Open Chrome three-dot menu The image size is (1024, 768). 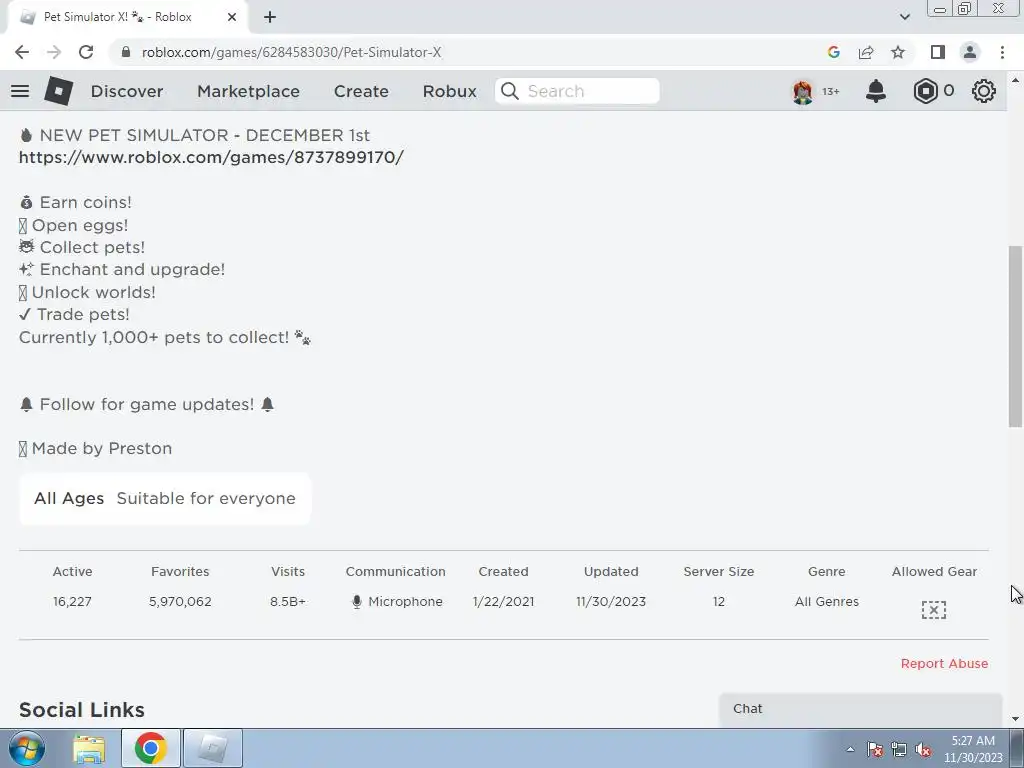tap(1002, 52)
